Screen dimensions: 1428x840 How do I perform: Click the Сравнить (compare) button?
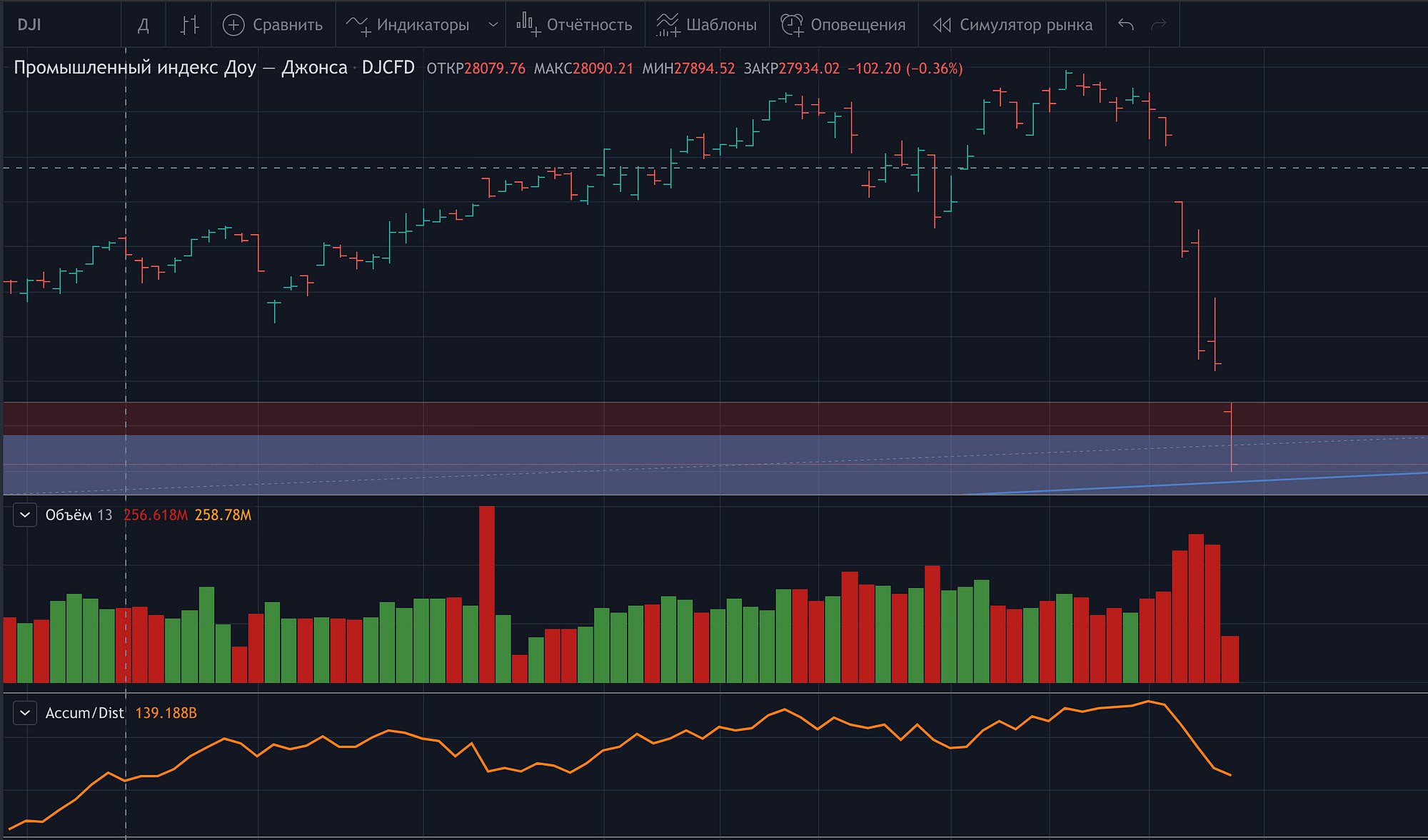point(273,25)
